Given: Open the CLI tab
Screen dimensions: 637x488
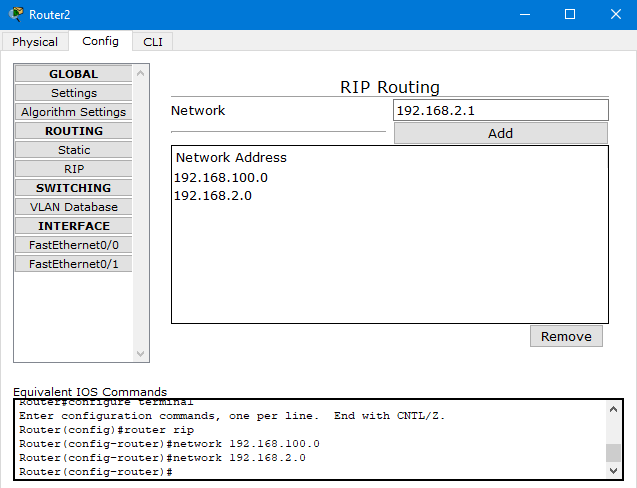Looking at the screenshot, I should click(x=153, y=42).
